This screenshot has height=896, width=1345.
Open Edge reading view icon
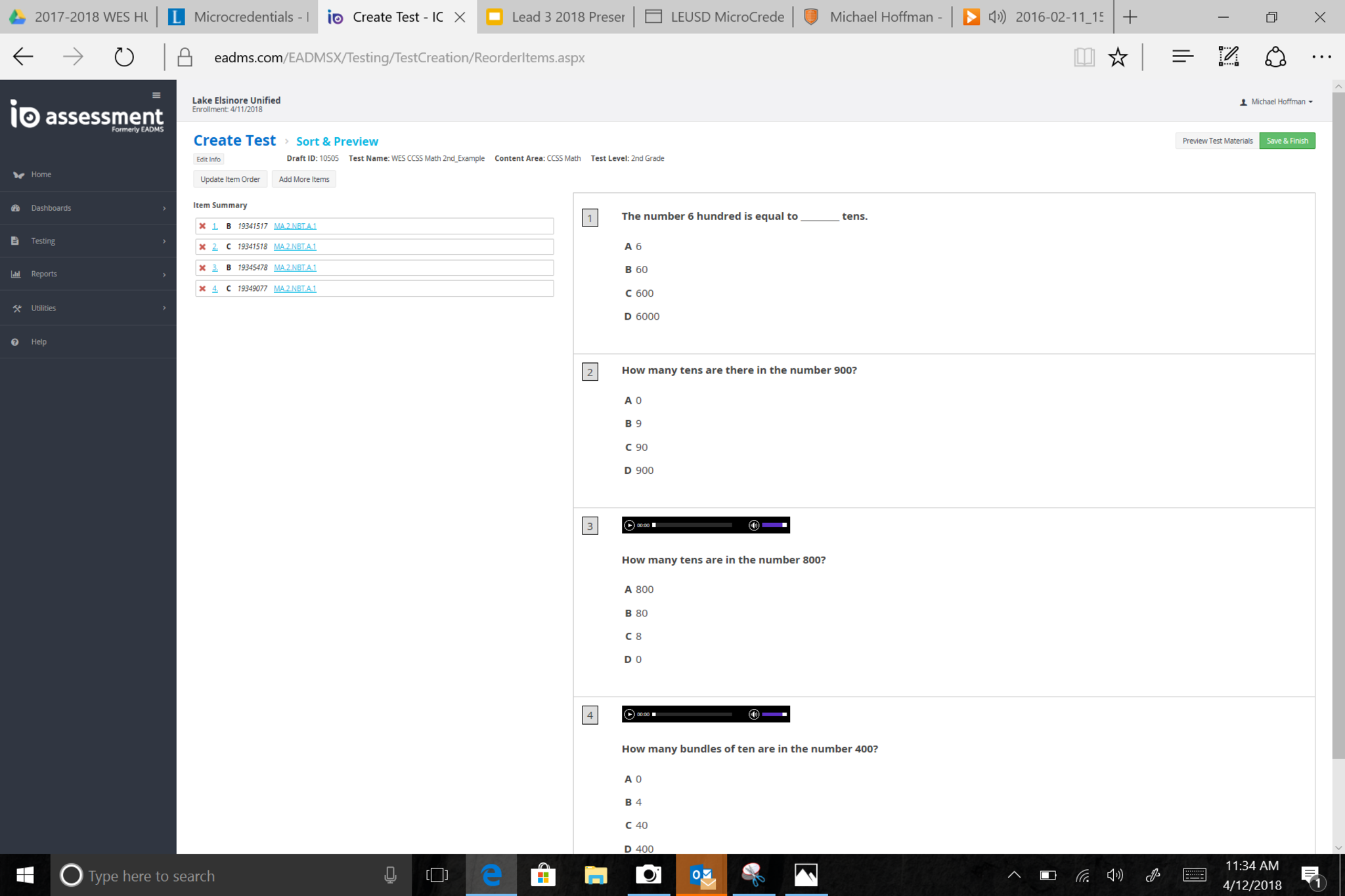pyautogui.click(x=1084, y=57)
